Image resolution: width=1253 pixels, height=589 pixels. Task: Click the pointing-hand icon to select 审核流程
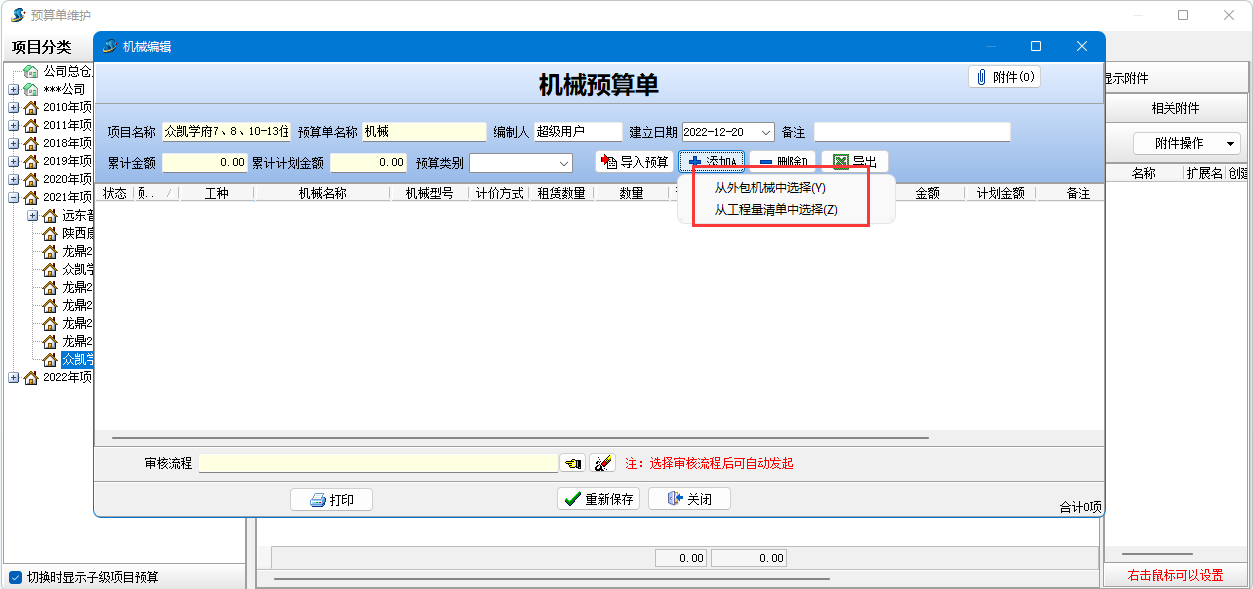[x=573, y=463]
